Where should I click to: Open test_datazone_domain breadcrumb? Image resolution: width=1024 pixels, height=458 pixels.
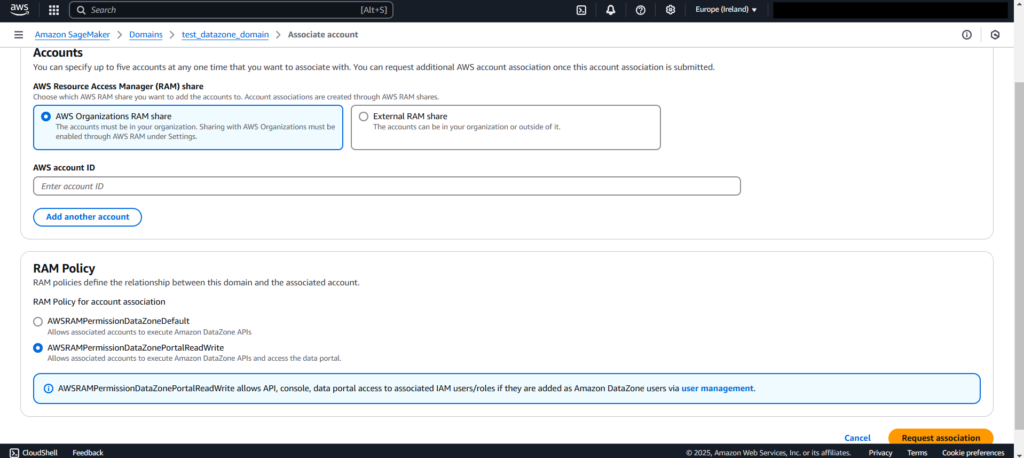(225, 35)
